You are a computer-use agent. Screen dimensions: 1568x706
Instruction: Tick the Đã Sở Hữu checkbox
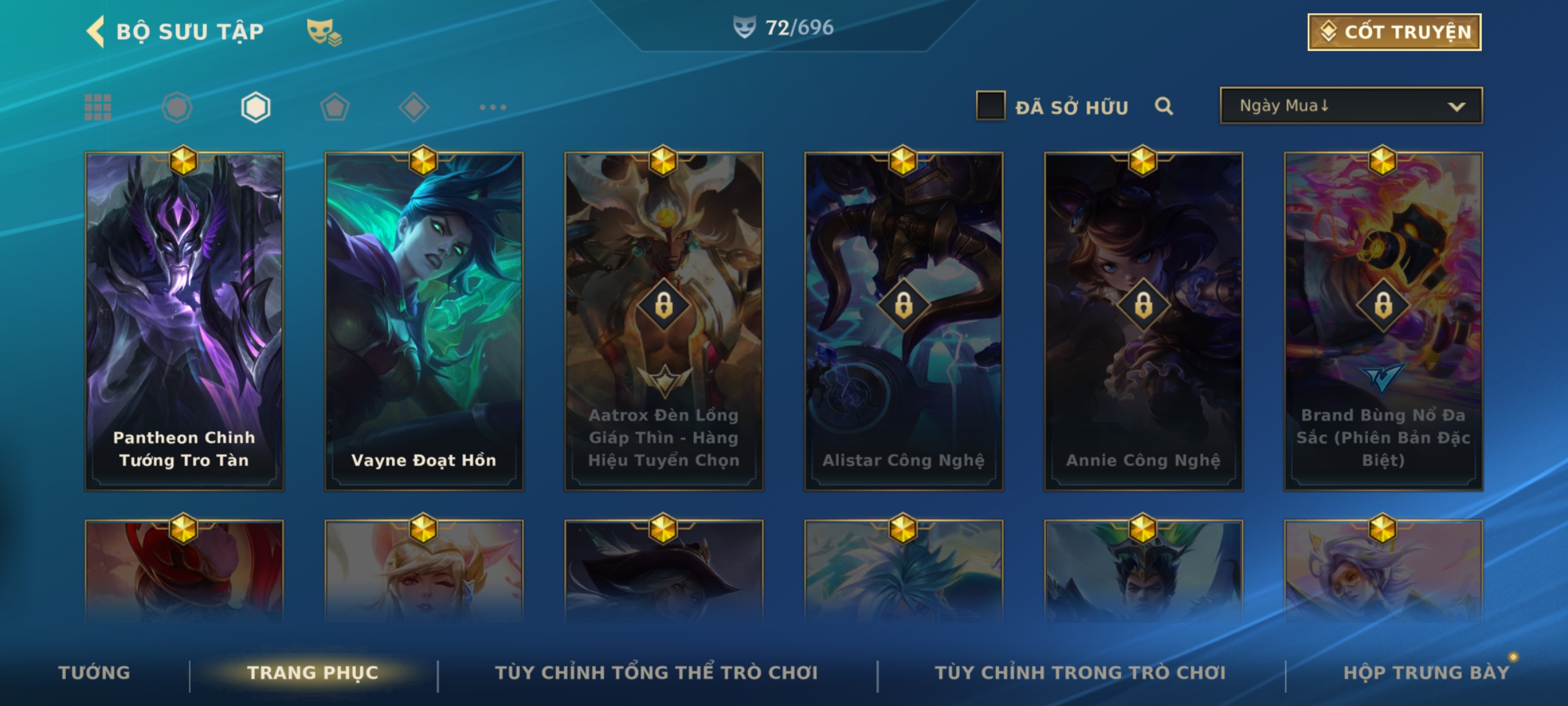[x=990, y=106]
